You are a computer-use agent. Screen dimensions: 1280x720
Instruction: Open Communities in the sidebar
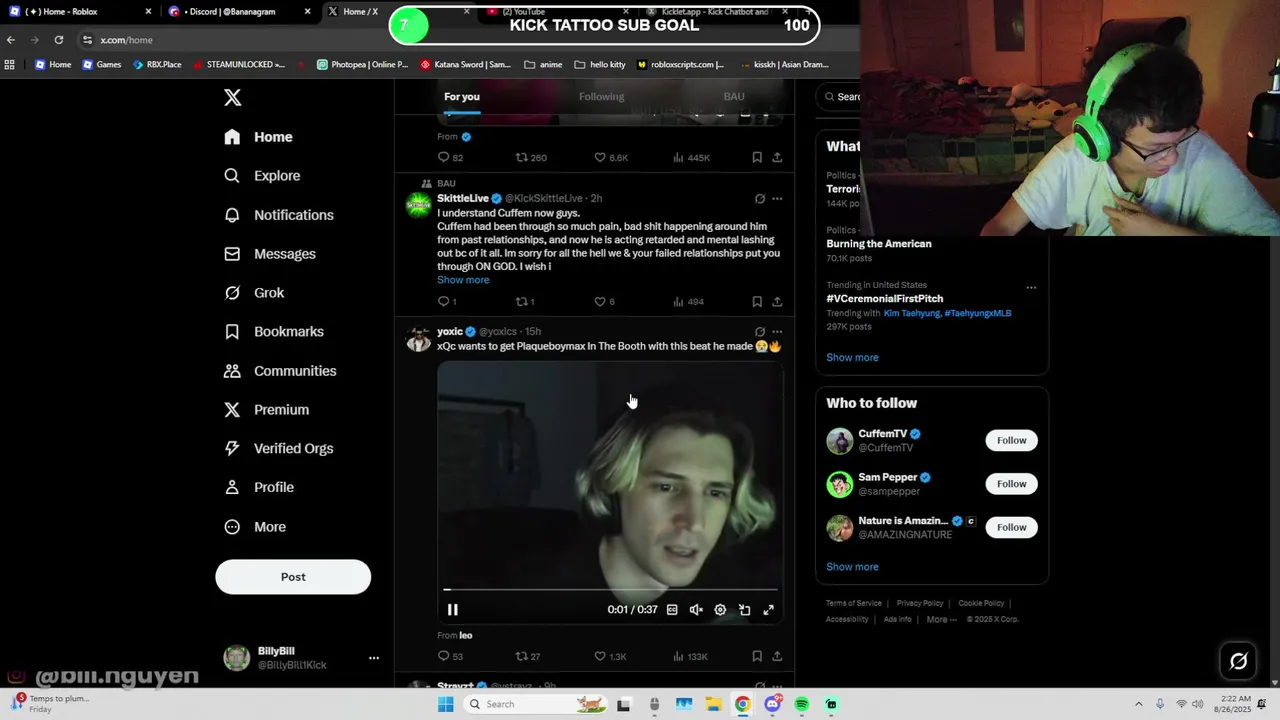pyautogui.click(x=280, y=371)
